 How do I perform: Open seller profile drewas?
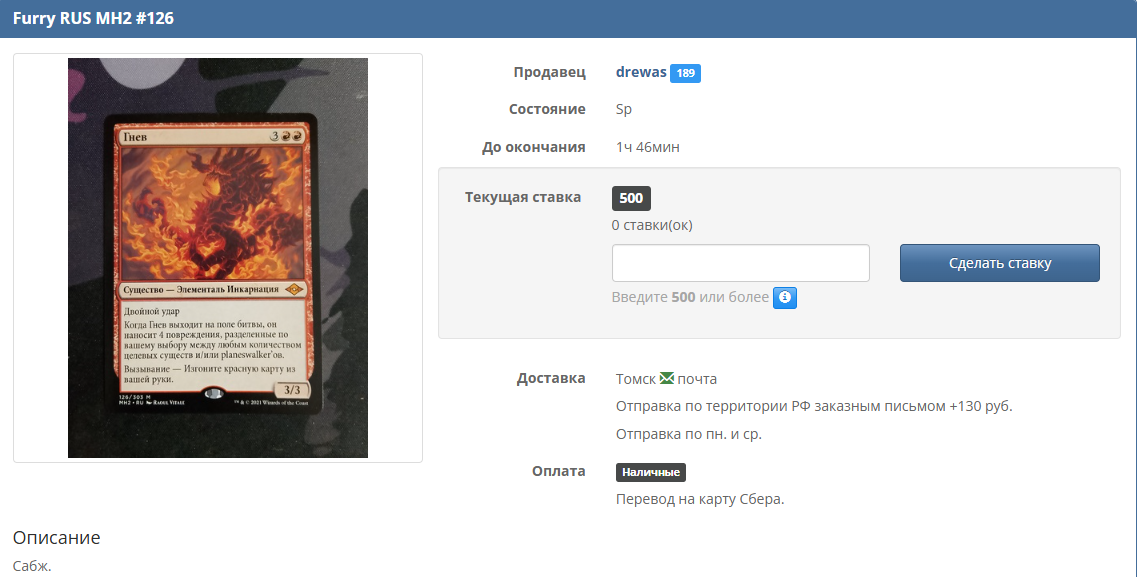641,72
